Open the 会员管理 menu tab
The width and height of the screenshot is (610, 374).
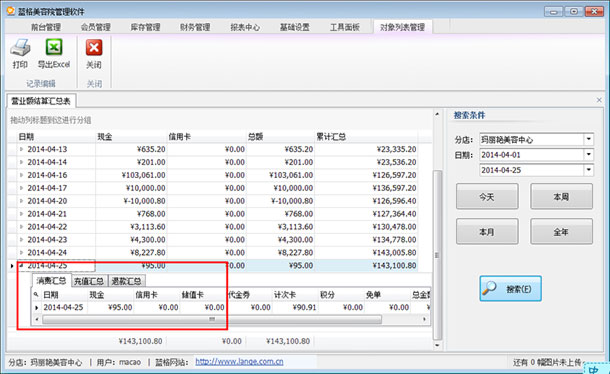pyautogui.click(x=96, y=27)
